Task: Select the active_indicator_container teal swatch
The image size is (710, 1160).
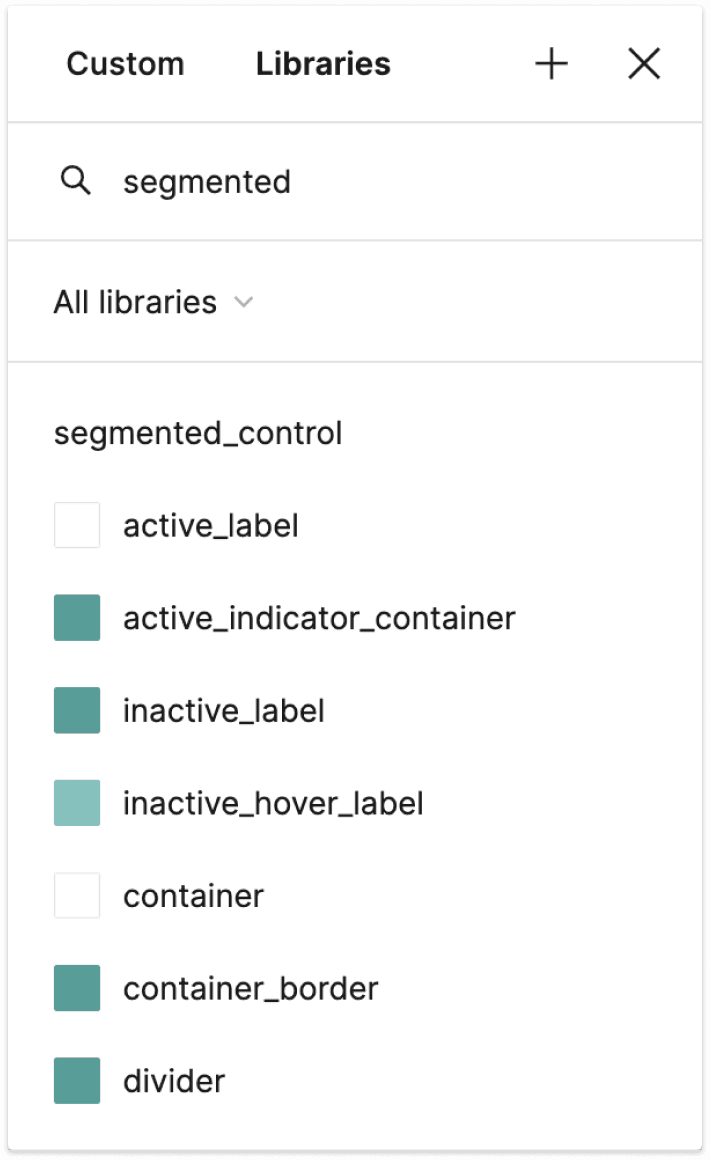Action: click(77, 618)
